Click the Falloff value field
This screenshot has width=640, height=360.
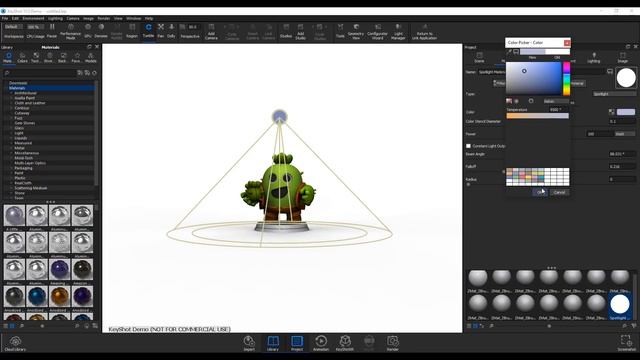(x=622, y=167)
